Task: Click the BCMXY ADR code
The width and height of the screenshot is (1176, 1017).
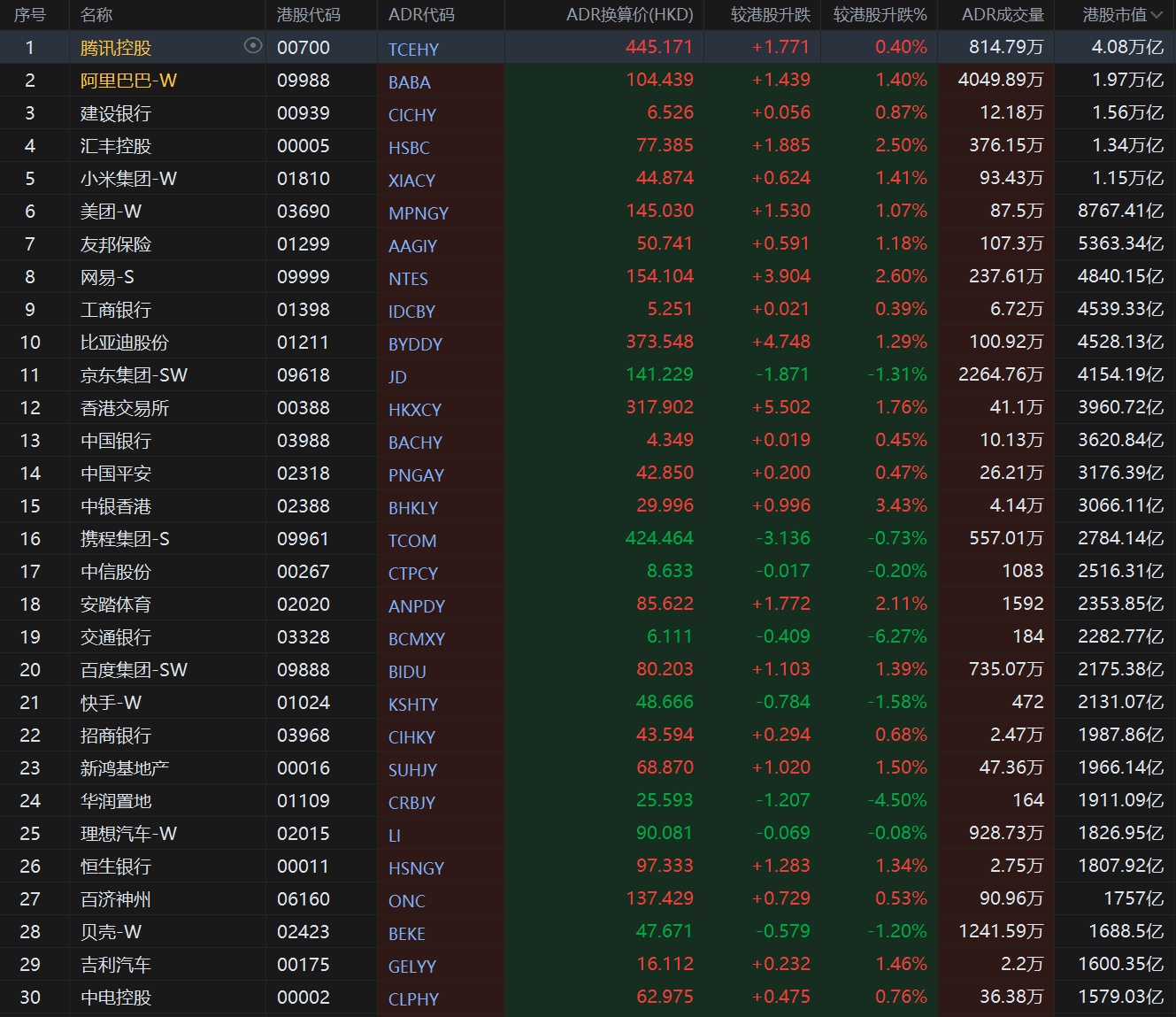Action: click(417, 639)
